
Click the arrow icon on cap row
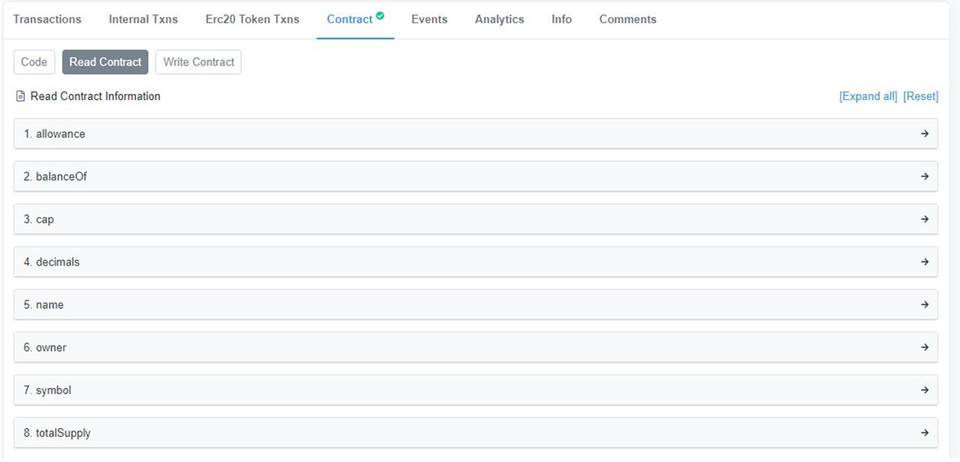(x=924, y=219)
